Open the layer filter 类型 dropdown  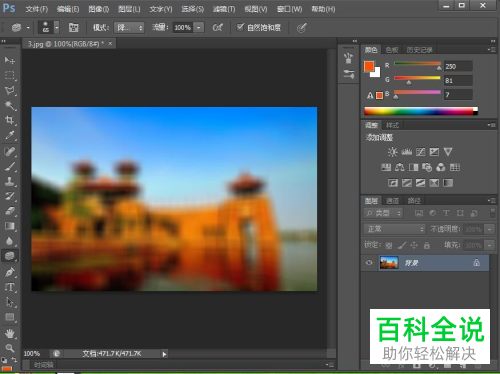point(383,213)
